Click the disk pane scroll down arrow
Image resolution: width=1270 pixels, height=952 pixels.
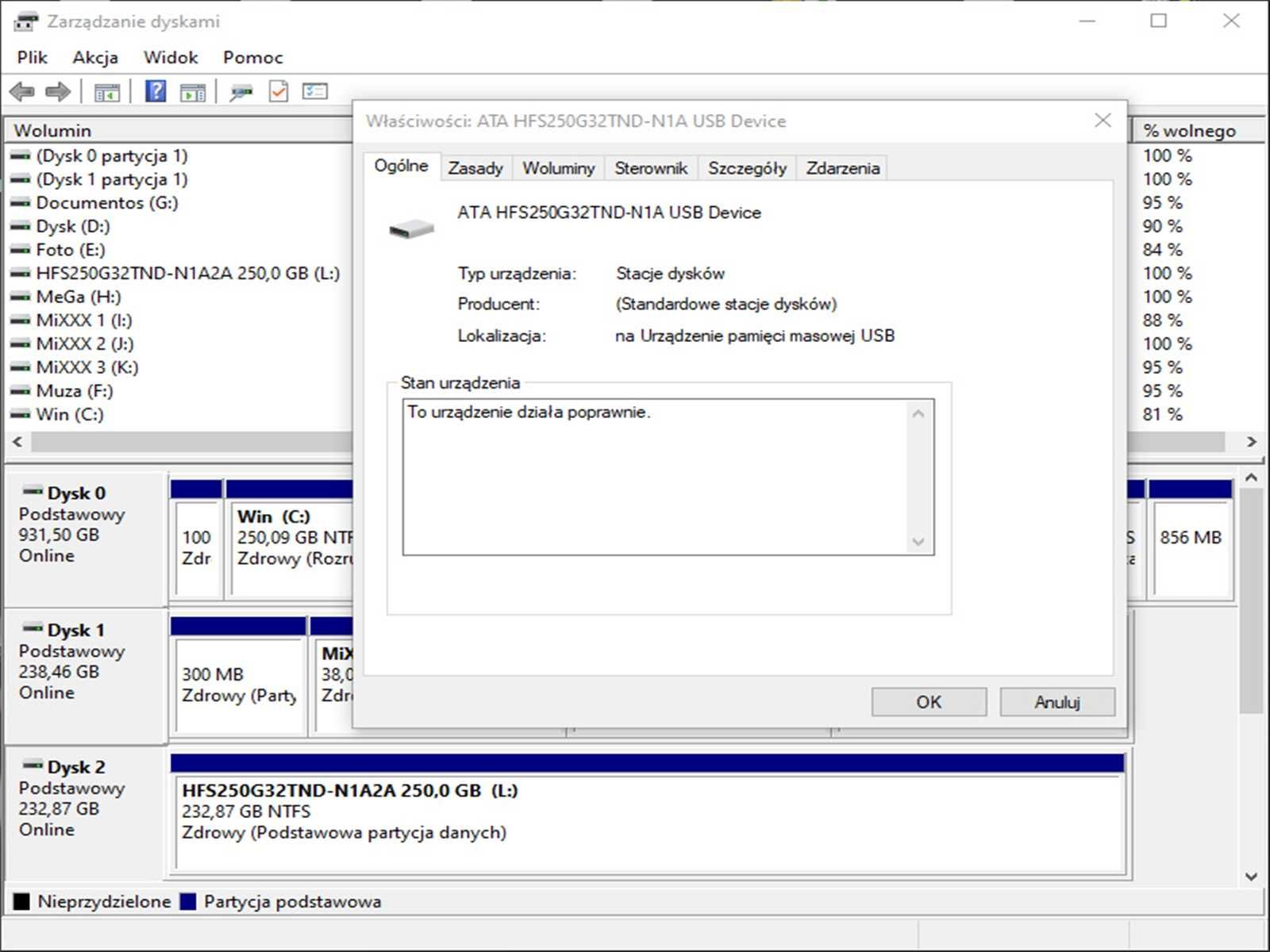tap(1251, 877)
